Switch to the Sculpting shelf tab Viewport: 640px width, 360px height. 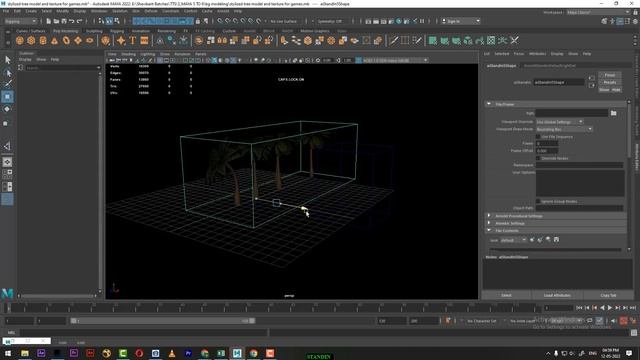coord(94,31)
